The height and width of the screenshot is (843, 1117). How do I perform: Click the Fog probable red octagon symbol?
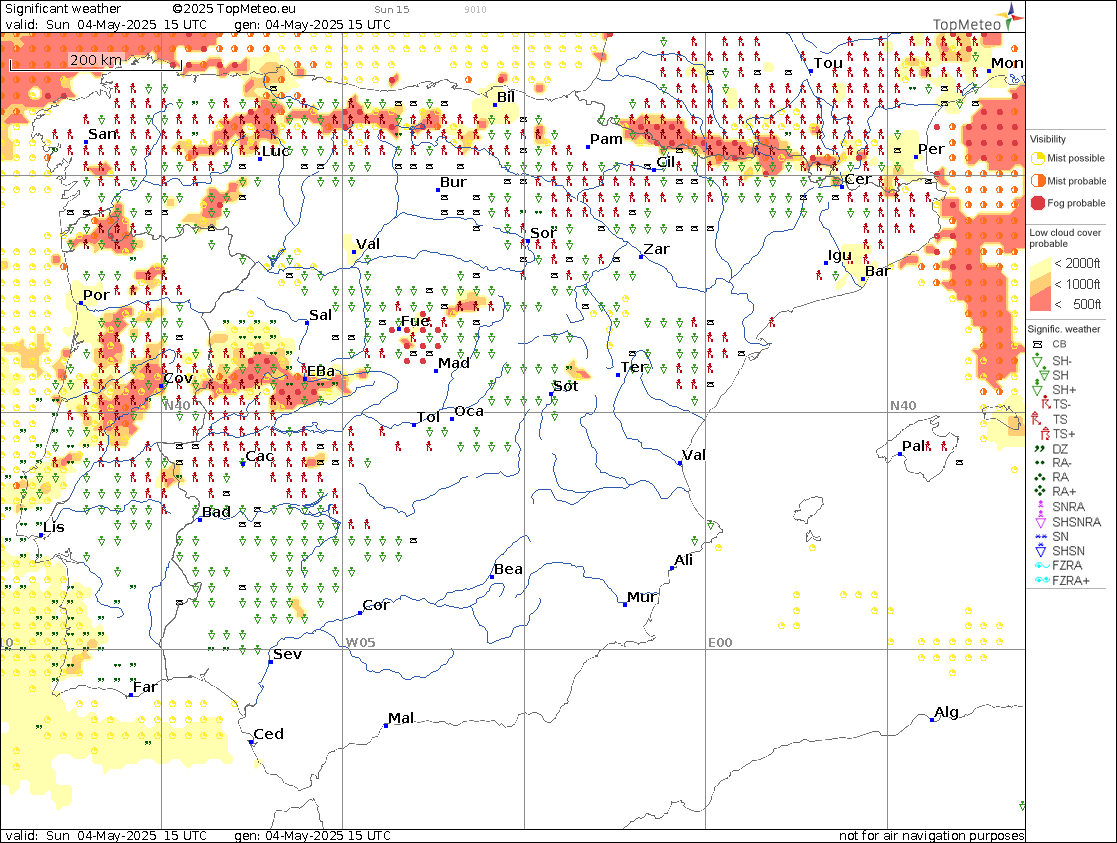point(1038,203)
